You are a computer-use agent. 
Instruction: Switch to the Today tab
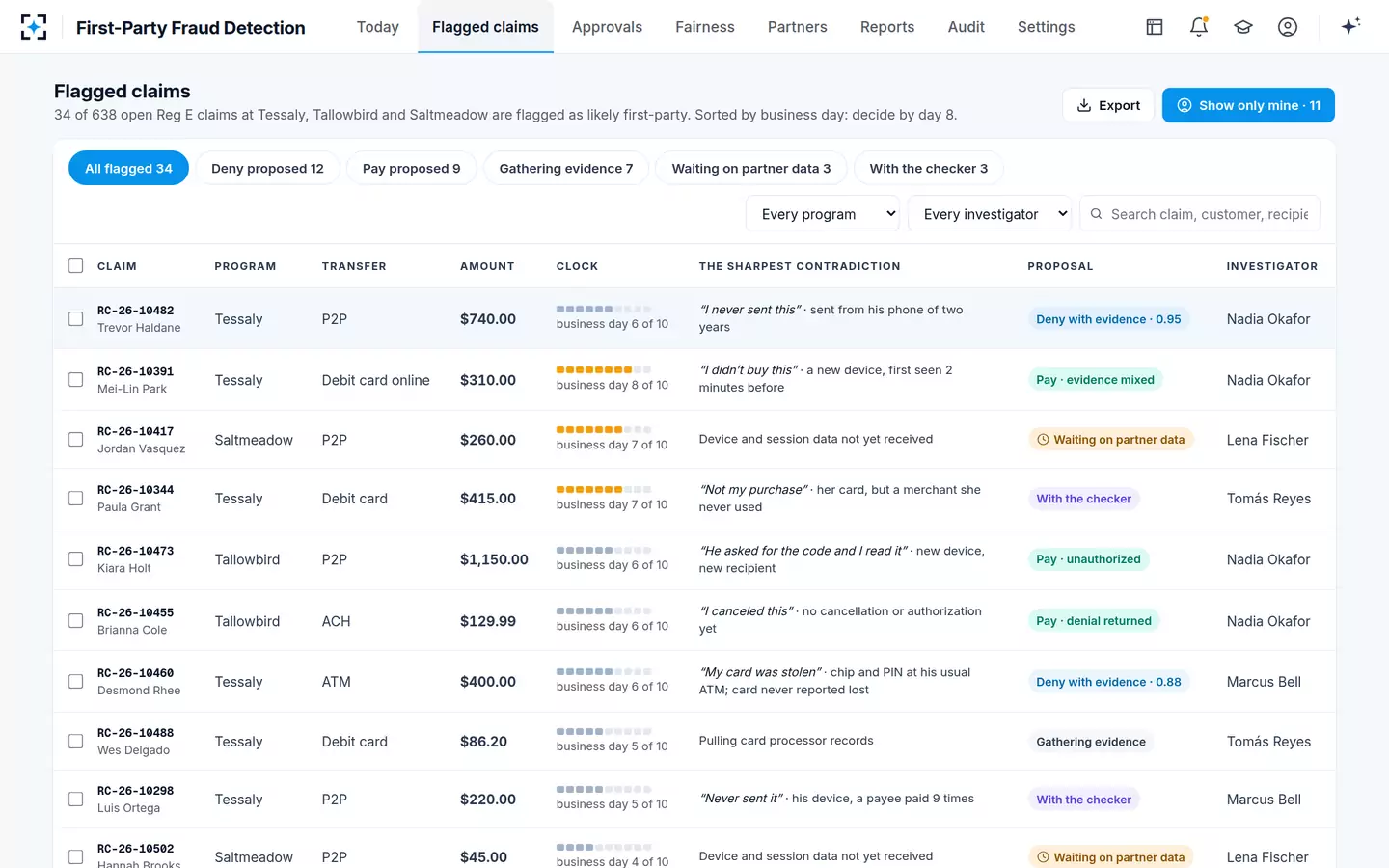pyautogui.click(x=378, y=27)
